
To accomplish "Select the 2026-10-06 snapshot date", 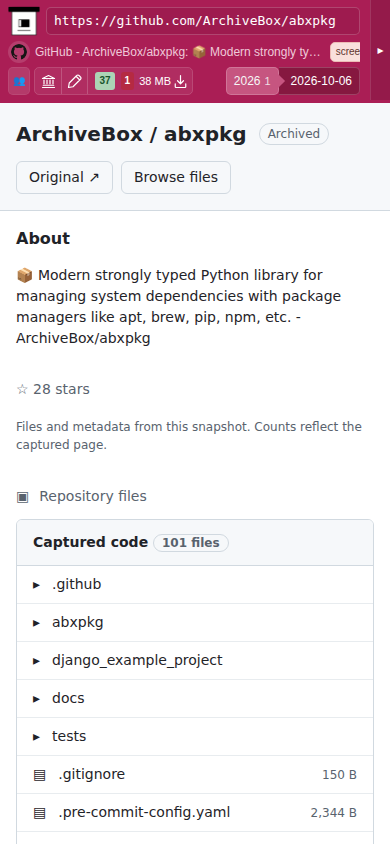I will (321, 81).
